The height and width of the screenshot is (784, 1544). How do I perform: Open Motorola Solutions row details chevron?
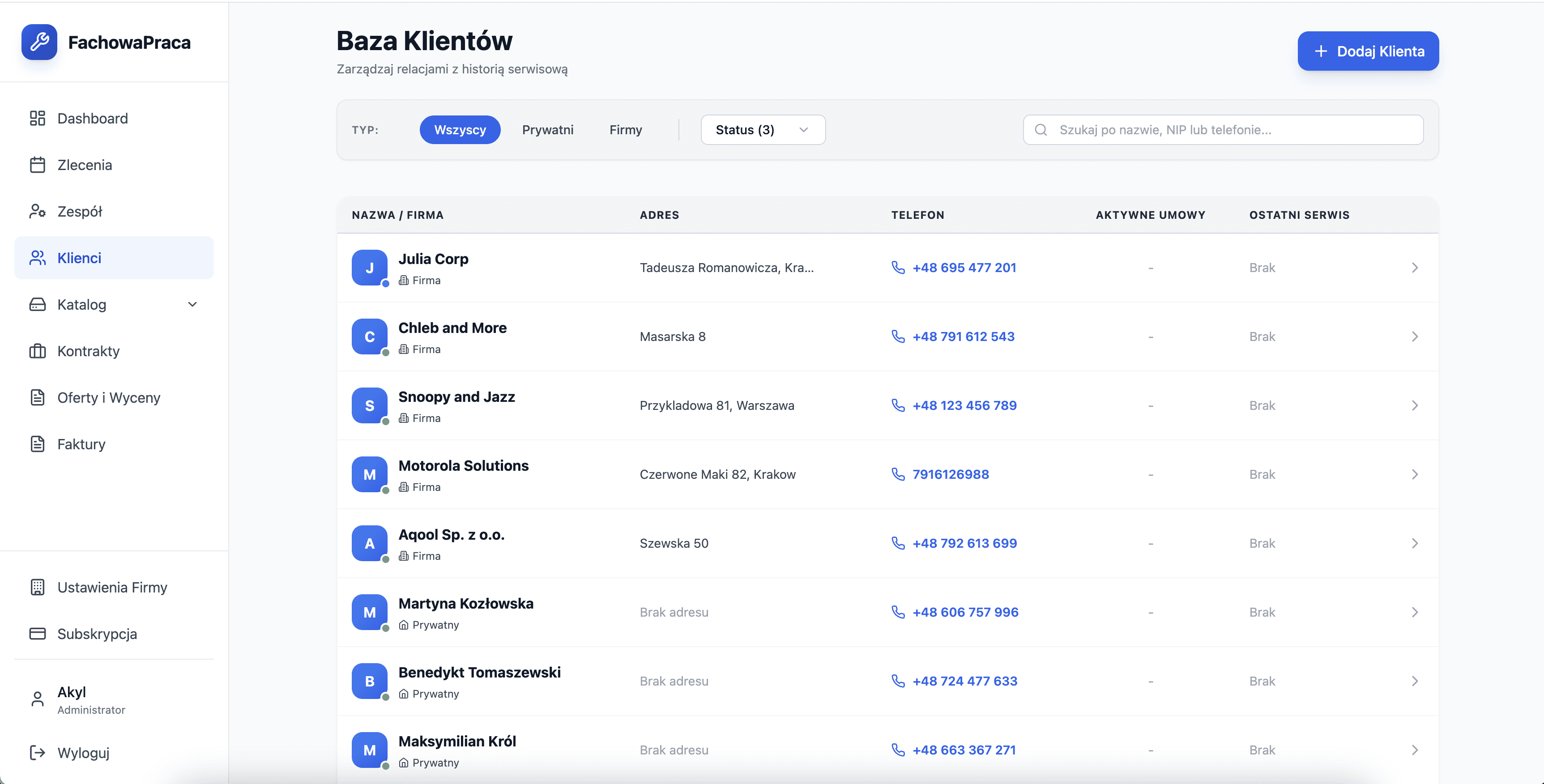tap(1415, 474)
